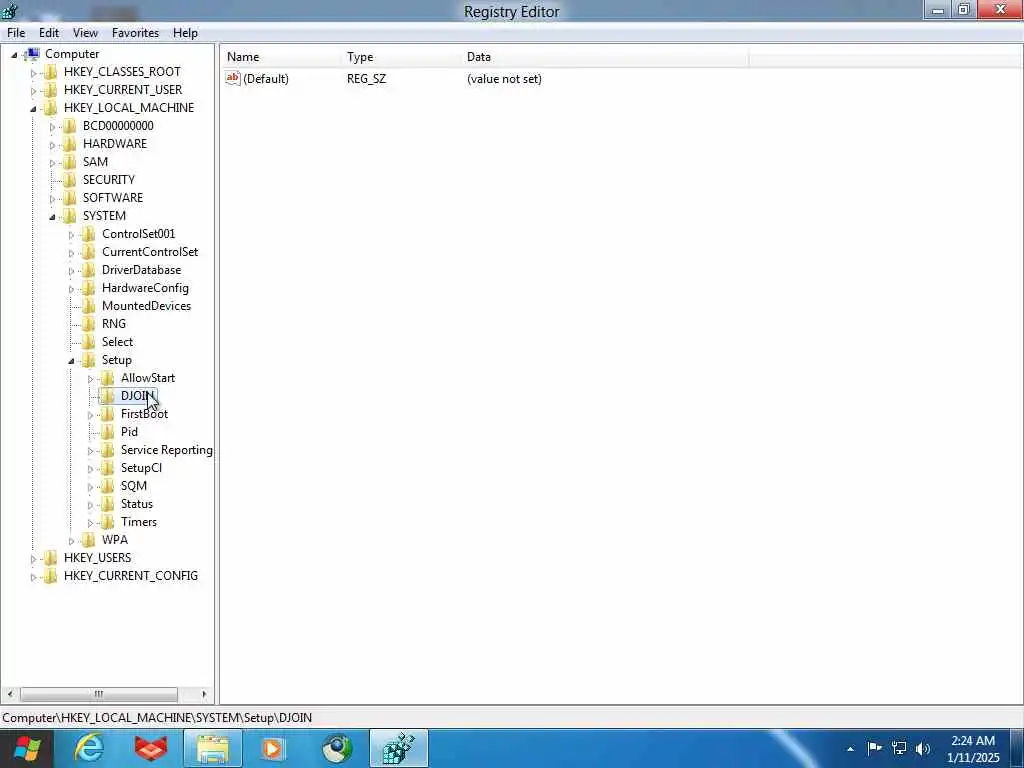This screenshot has width=1024, height=768.
Task: Click the tree horizontal scrollbar thumb
Action: (99, 694)
